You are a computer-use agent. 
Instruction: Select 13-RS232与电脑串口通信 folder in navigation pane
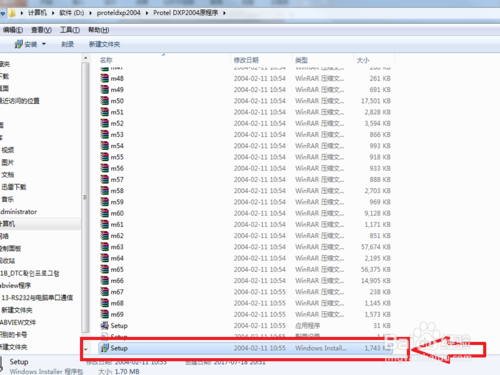pos(37,298)
